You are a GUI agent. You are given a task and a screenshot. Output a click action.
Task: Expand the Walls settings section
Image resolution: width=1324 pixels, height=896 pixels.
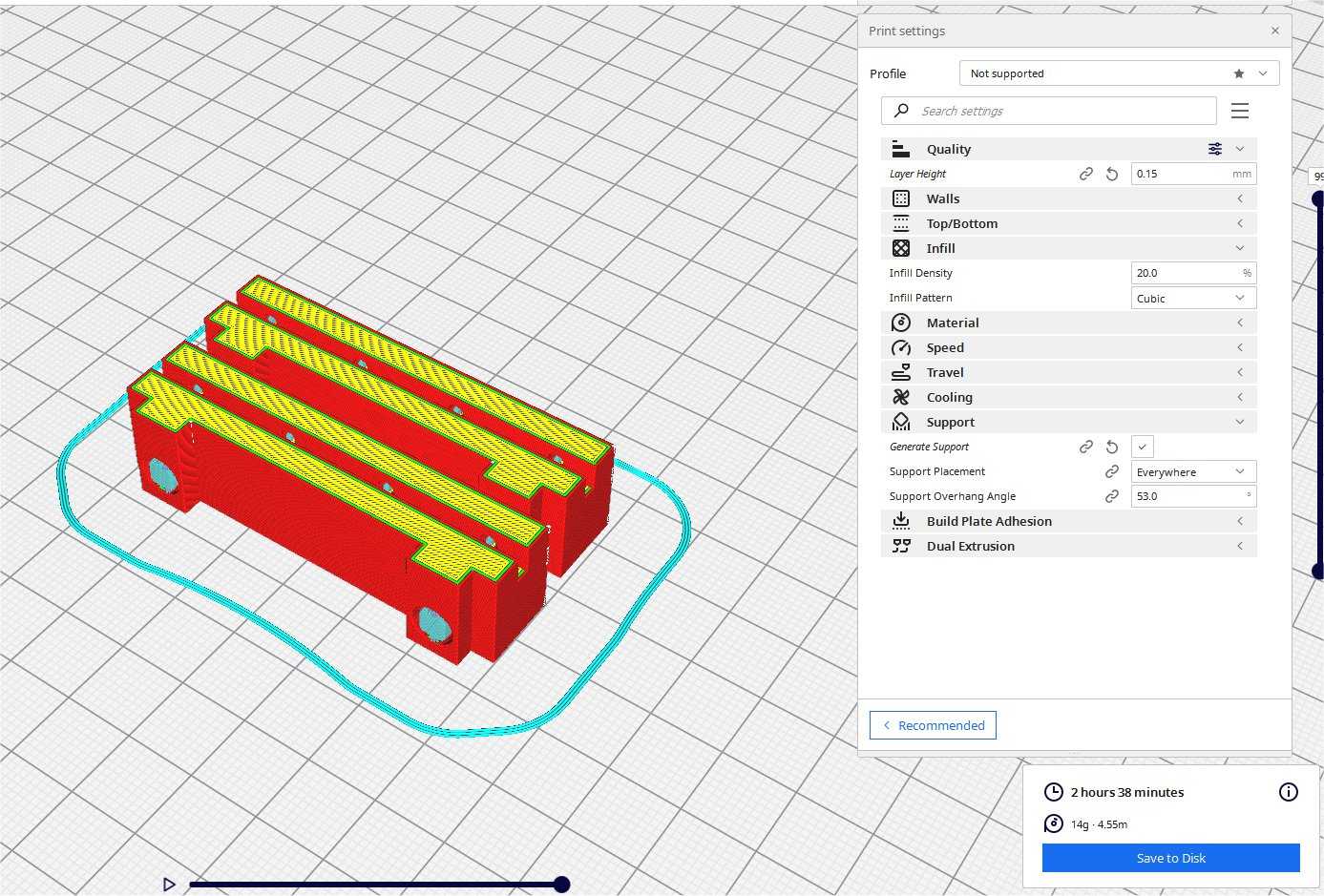(1069, 198)
